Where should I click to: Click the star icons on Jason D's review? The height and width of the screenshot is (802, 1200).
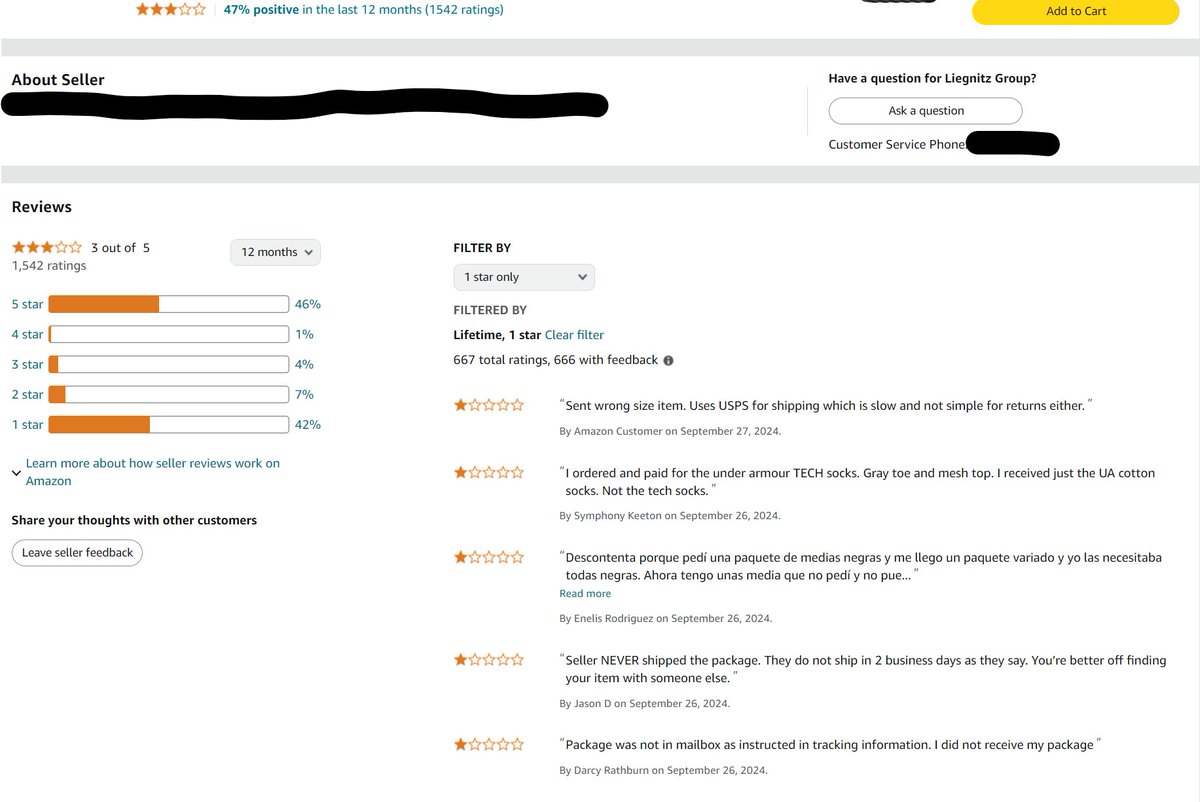click(x=489, y=660)
